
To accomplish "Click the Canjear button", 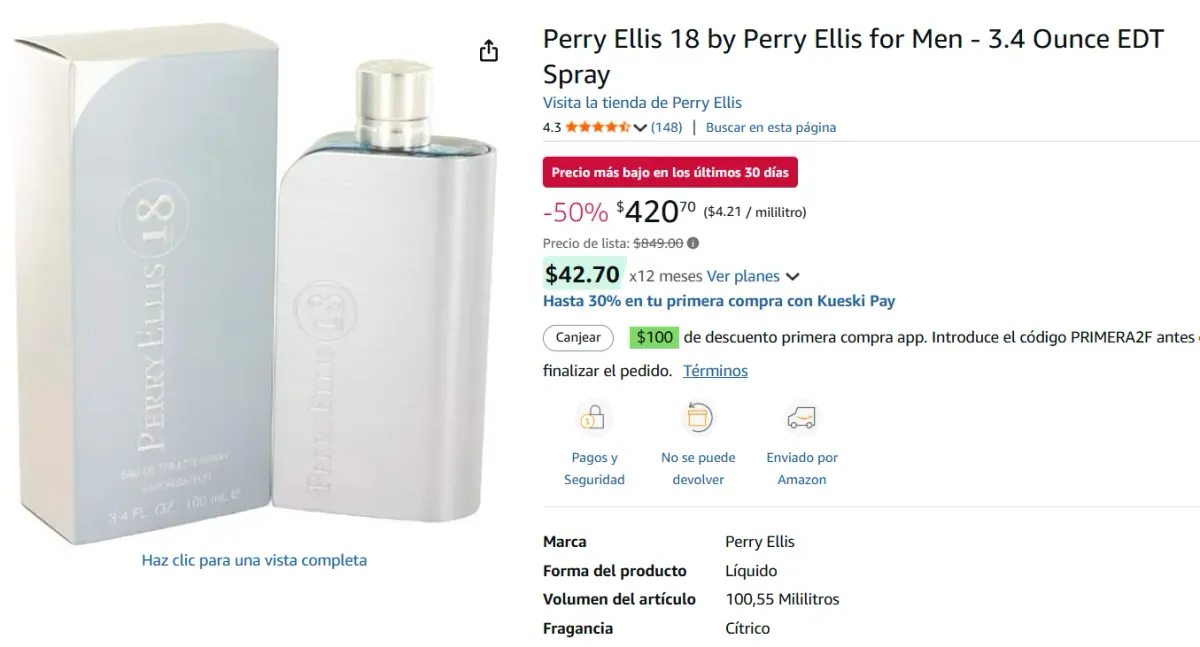I will click(x=577, y=338).
